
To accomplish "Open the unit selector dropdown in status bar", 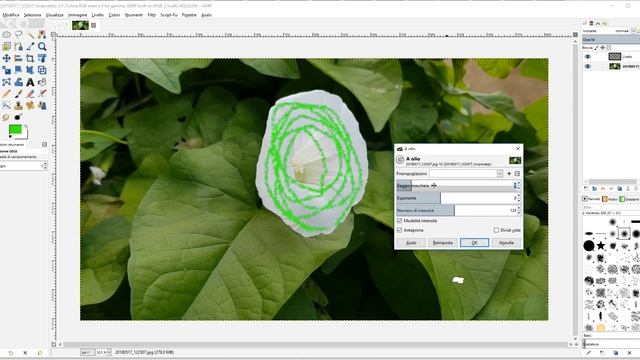I will coord(88,352).
